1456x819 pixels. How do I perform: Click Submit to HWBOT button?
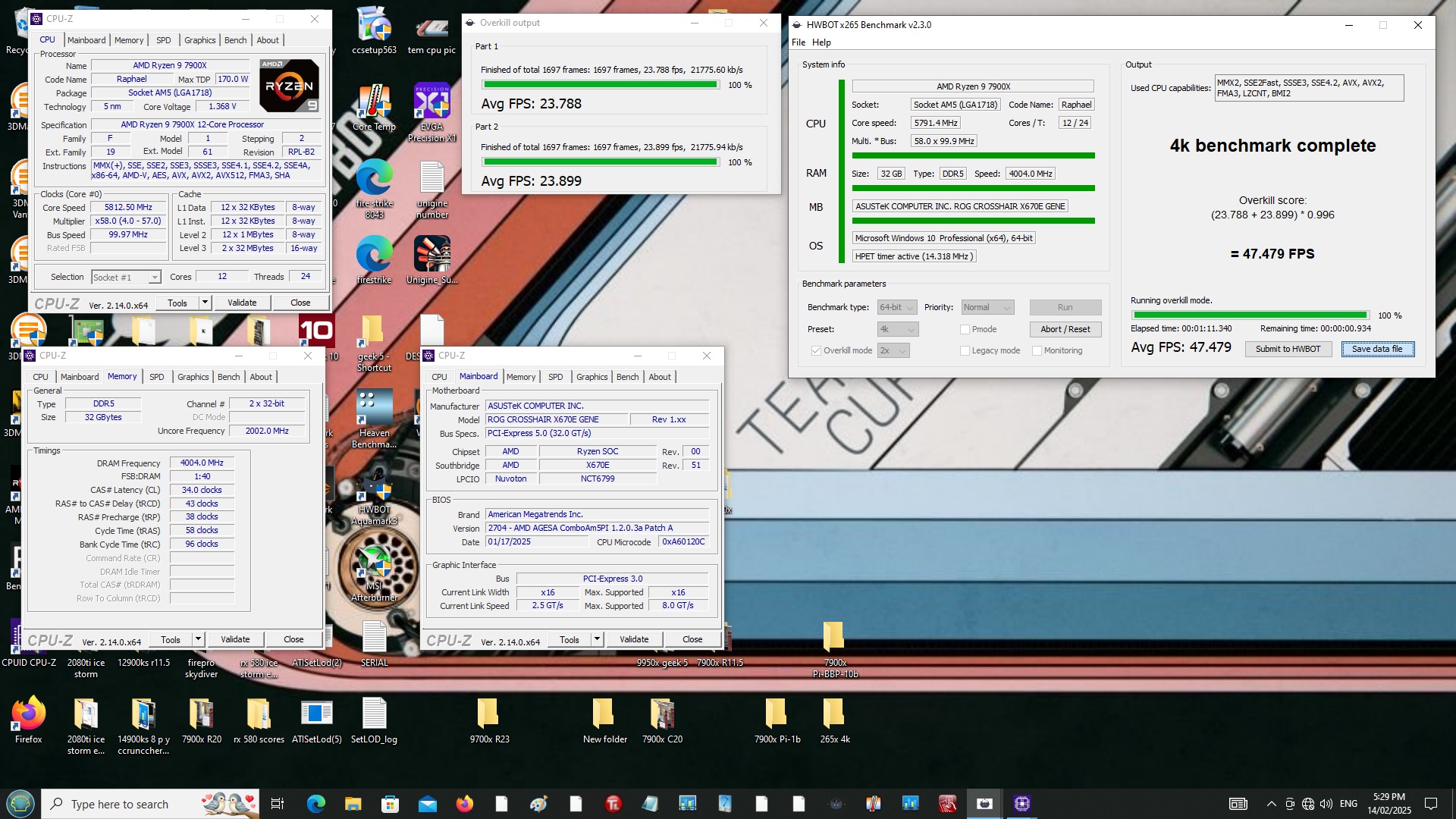click(1288, 349)
